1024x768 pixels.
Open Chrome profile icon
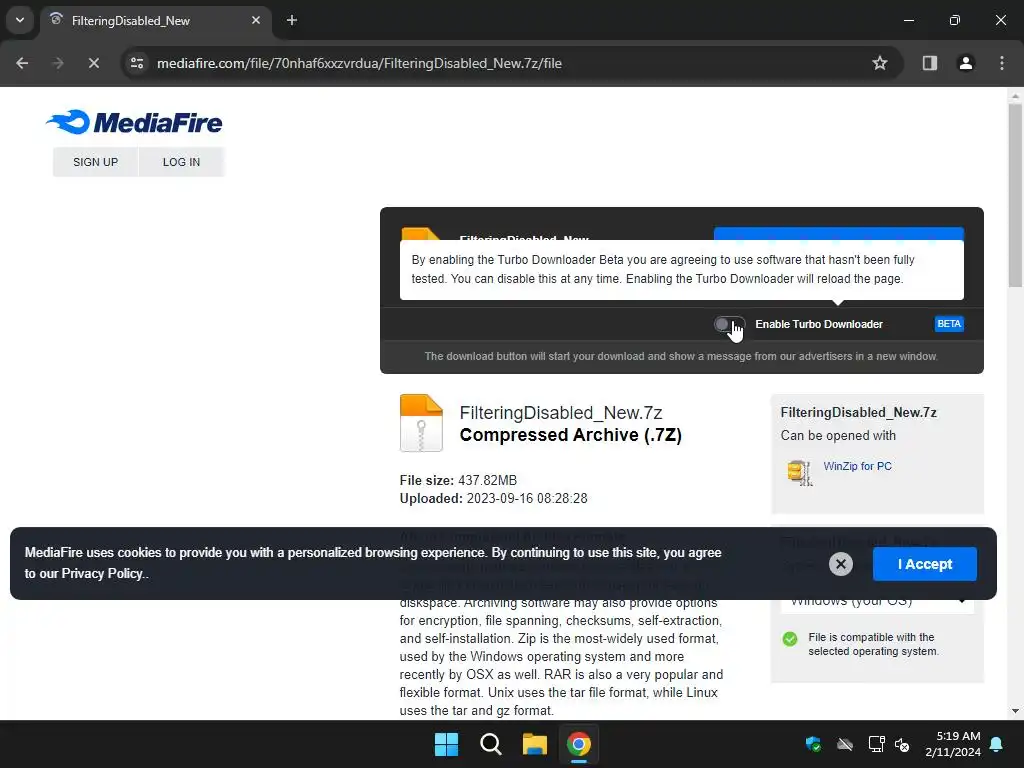[x=965, y=63]
